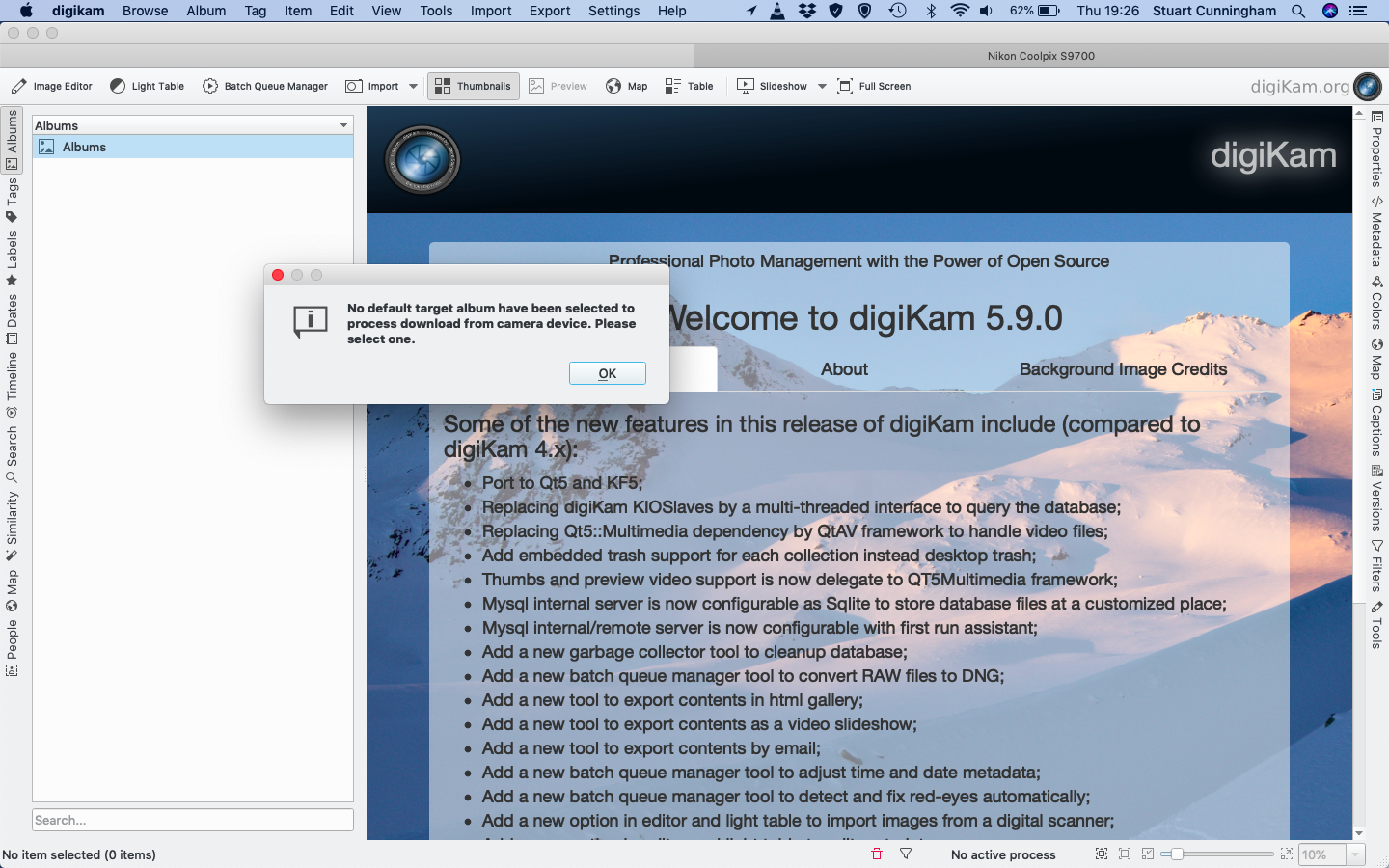Viewport: 1389px width, 868px height.
Task: Click the filter funnel icon in status bar
Action: click(x=906, y=854)
